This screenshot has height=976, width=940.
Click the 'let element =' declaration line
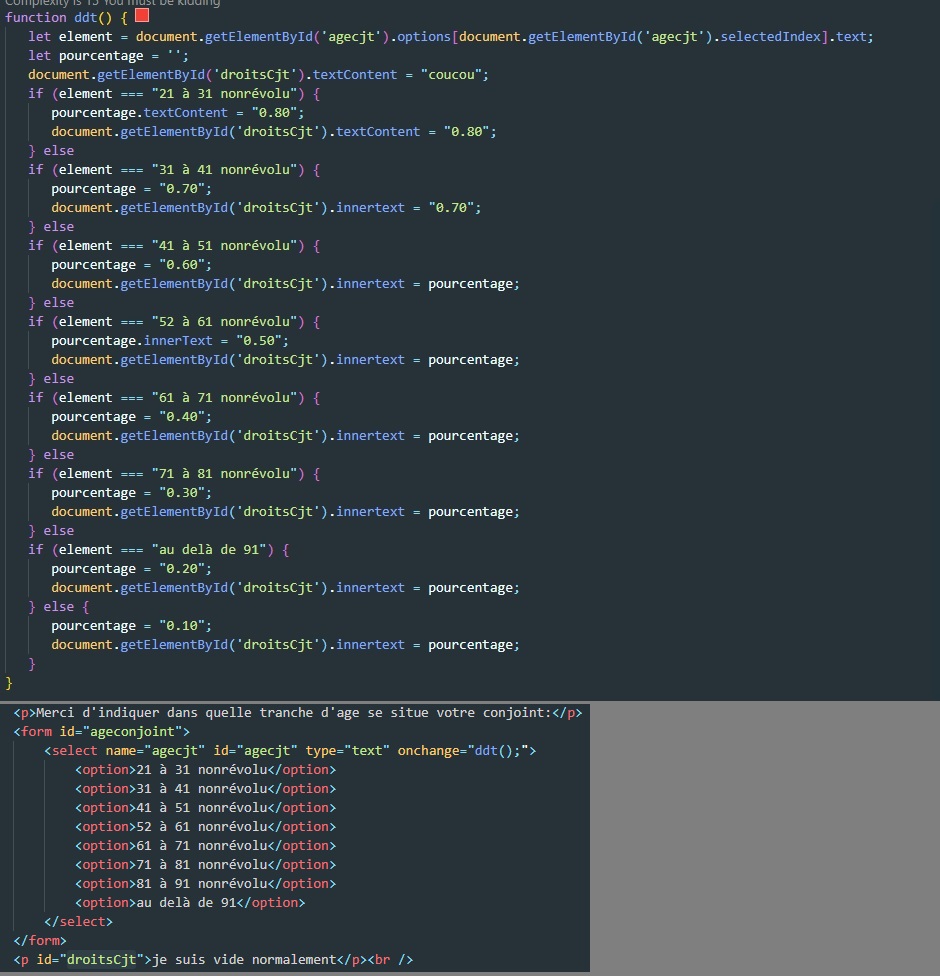tap(451, 37)
